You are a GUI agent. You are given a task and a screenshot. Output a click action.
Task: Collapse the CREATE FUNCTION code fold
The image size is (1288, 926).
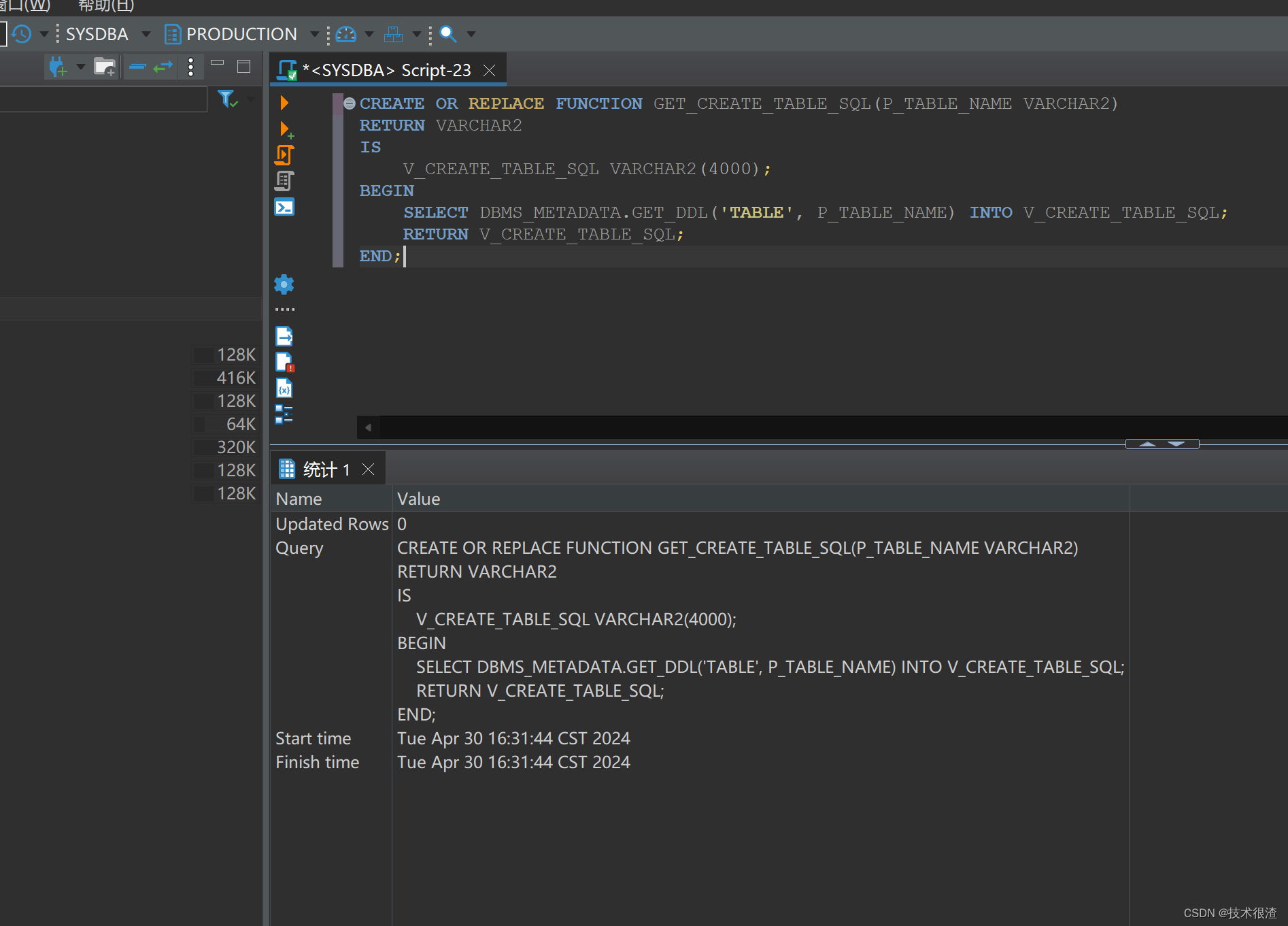[x=350, y=103]
